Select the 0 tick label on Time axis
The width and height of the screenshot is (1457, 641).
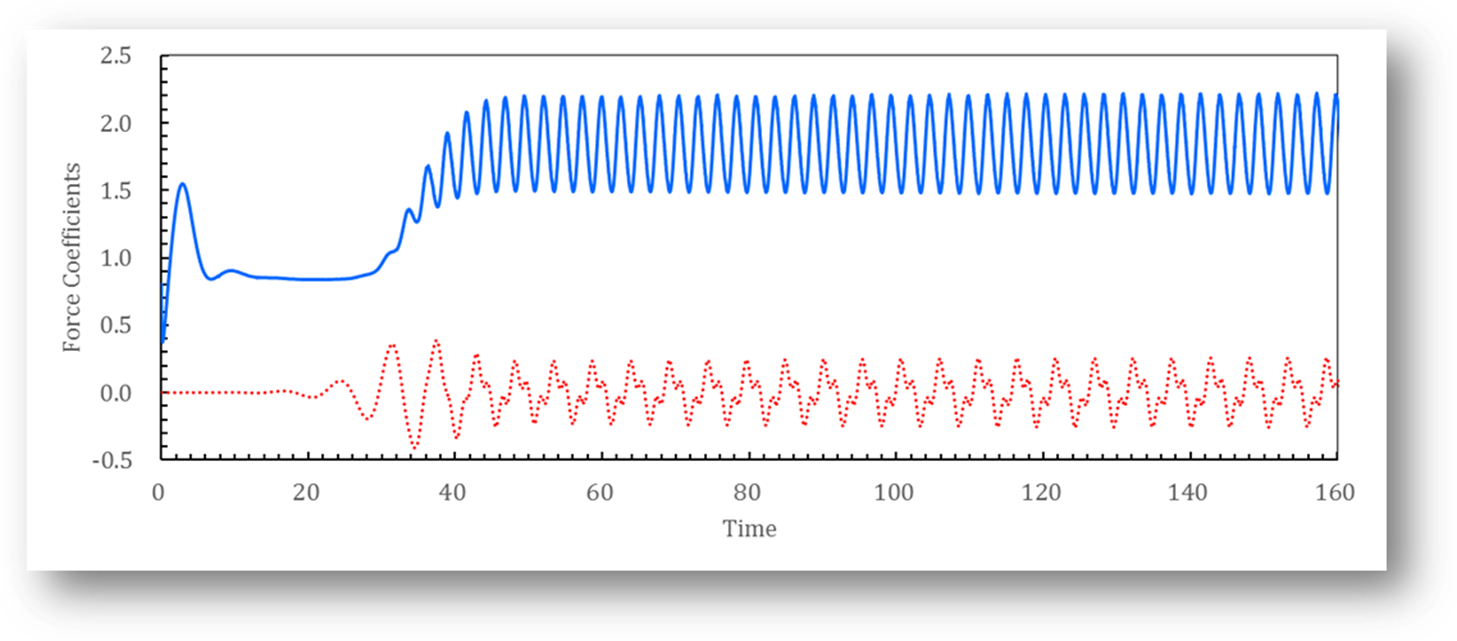(x=160, y=492)
